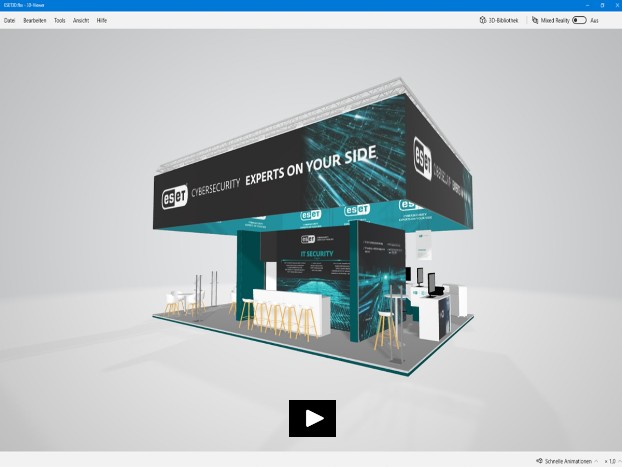Click the Schnelle Animationen icon
The width and height of the screenshot is (622, 467).
coord(540,461)
